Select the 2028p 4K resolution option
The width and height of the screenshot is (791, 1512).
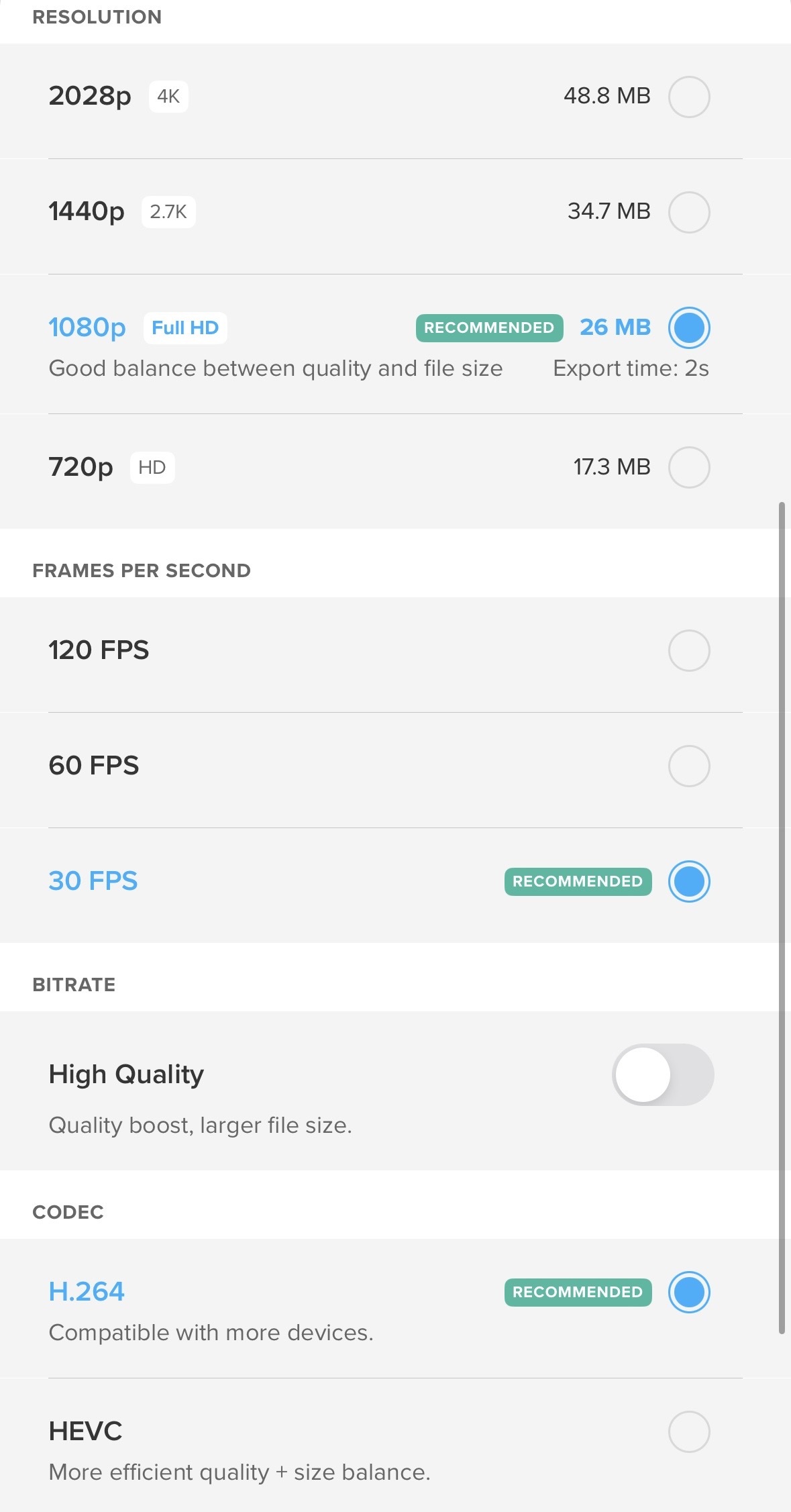pos(690,97)
